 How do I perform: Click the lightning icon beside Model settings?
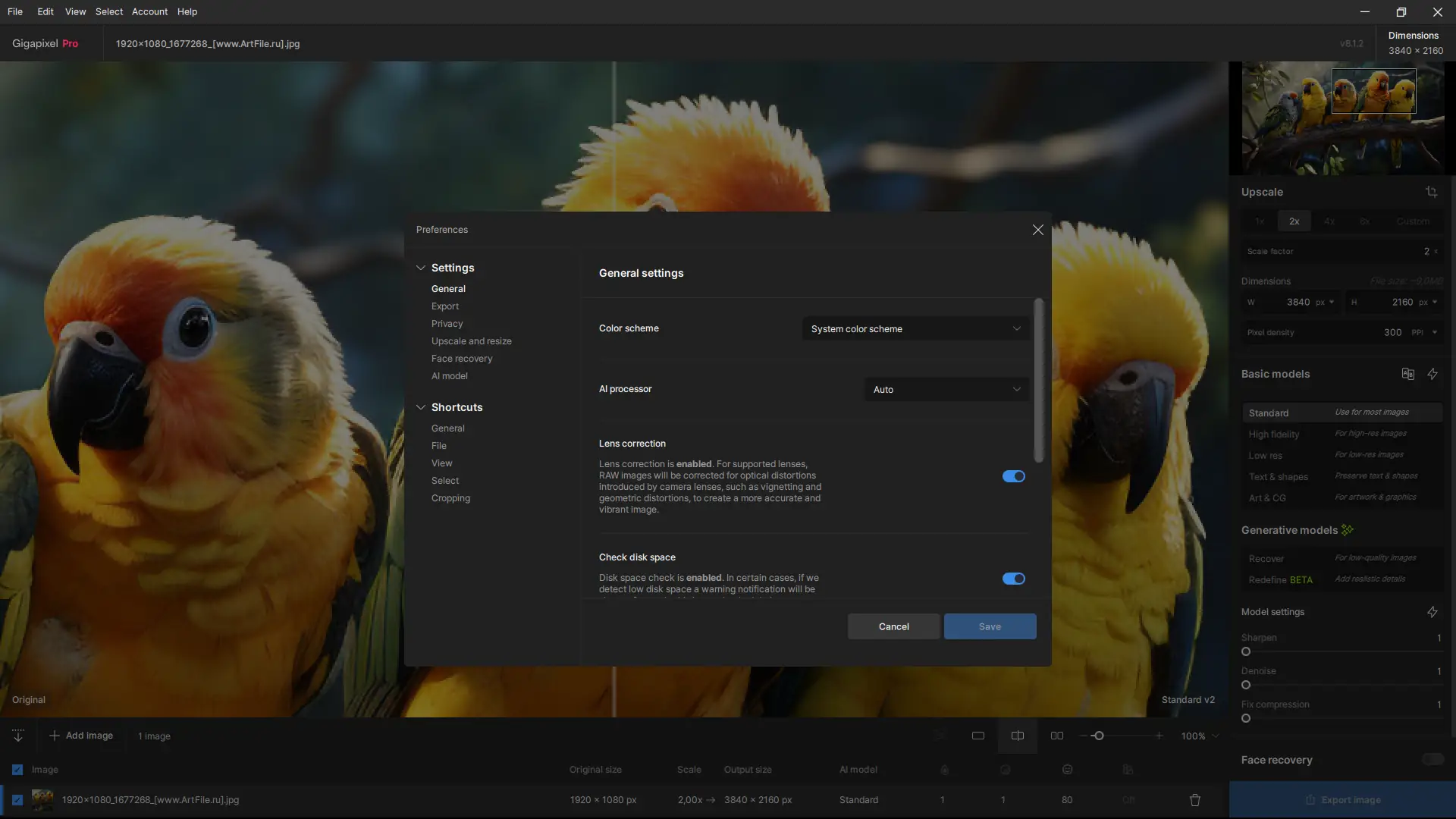click(1432, 612)
